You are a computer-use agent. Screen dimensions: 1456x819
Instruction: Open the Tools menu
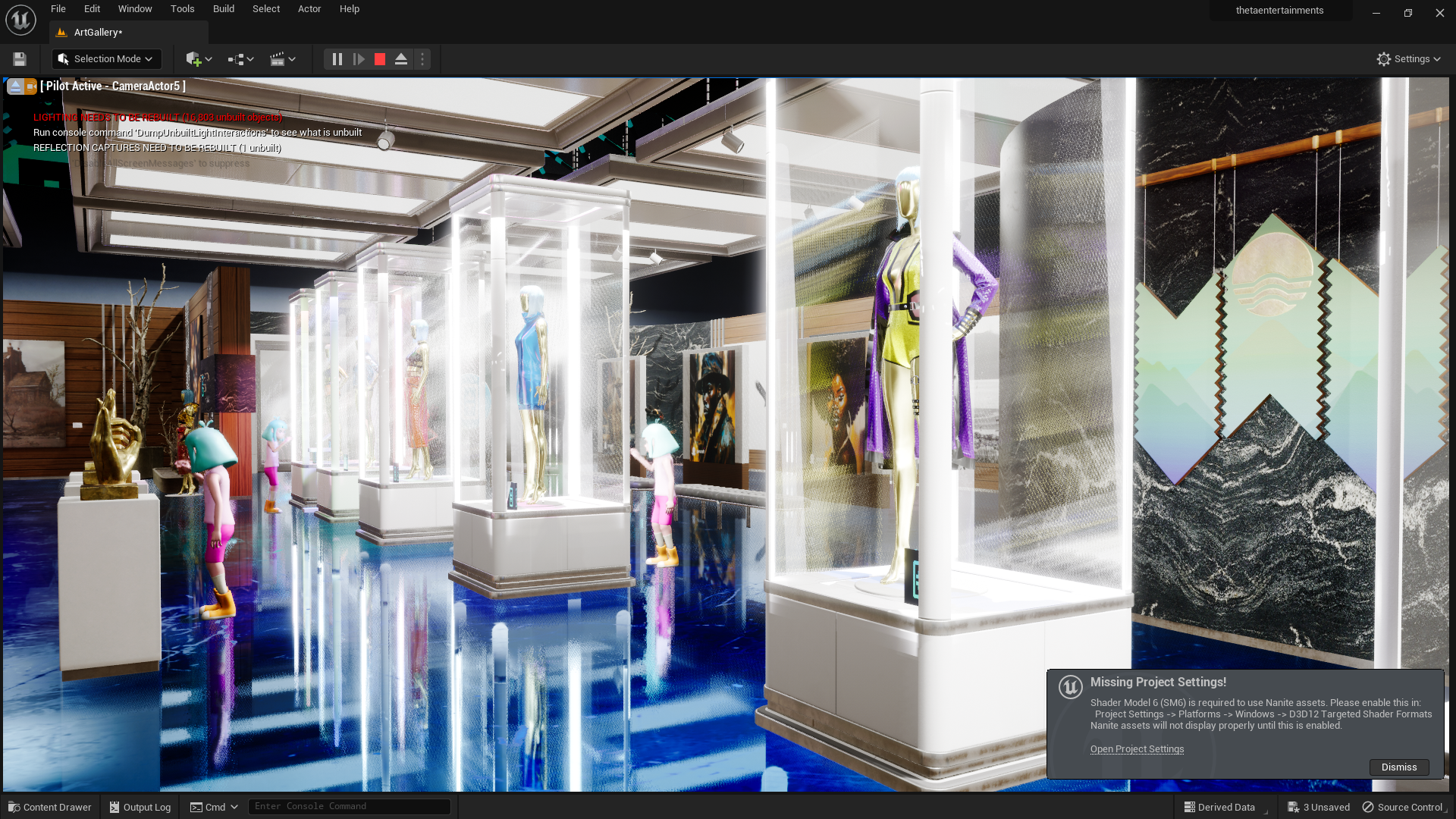pos(182,9)
